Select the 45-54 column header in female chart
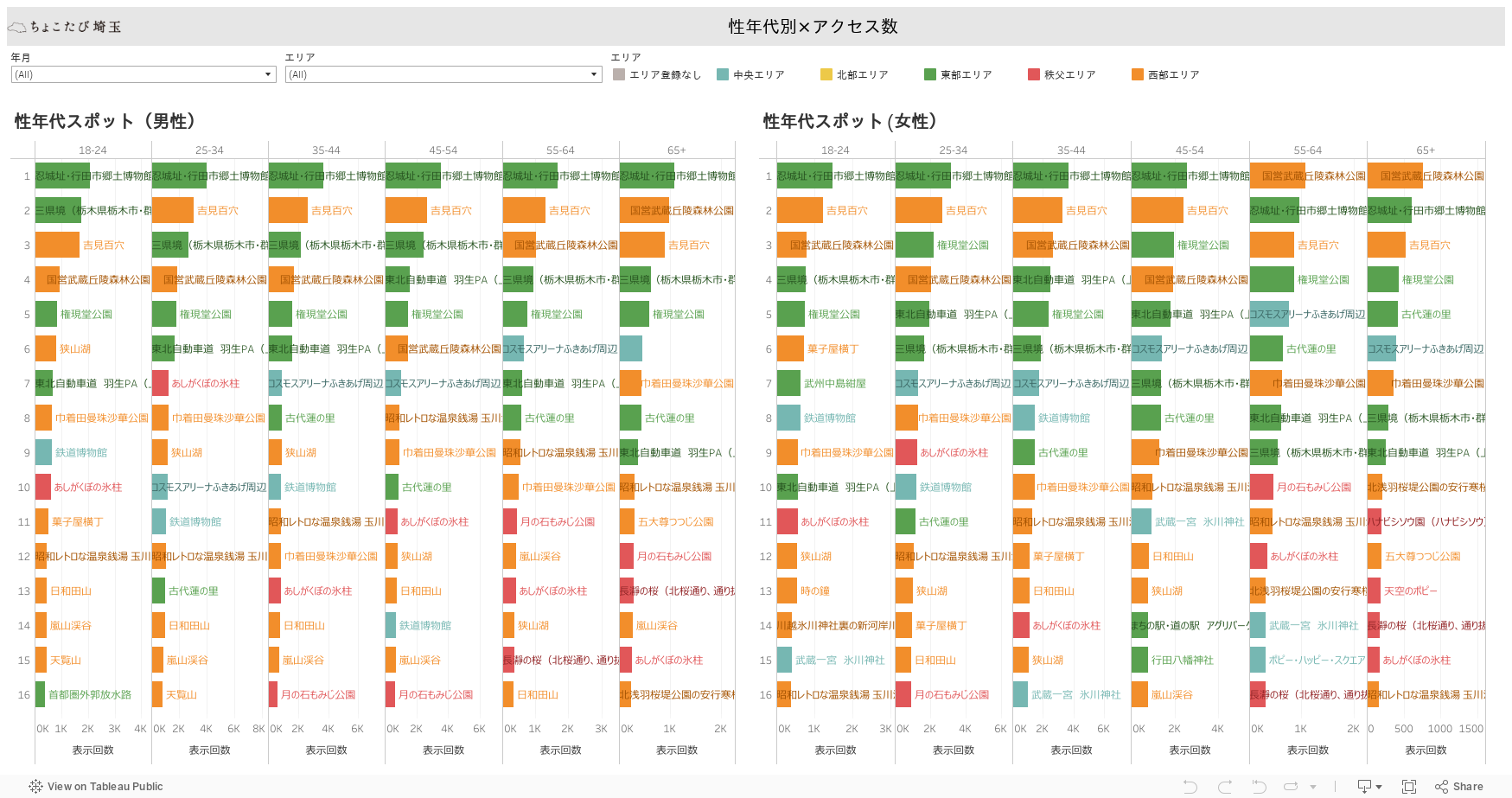 tap(1190, 150)
